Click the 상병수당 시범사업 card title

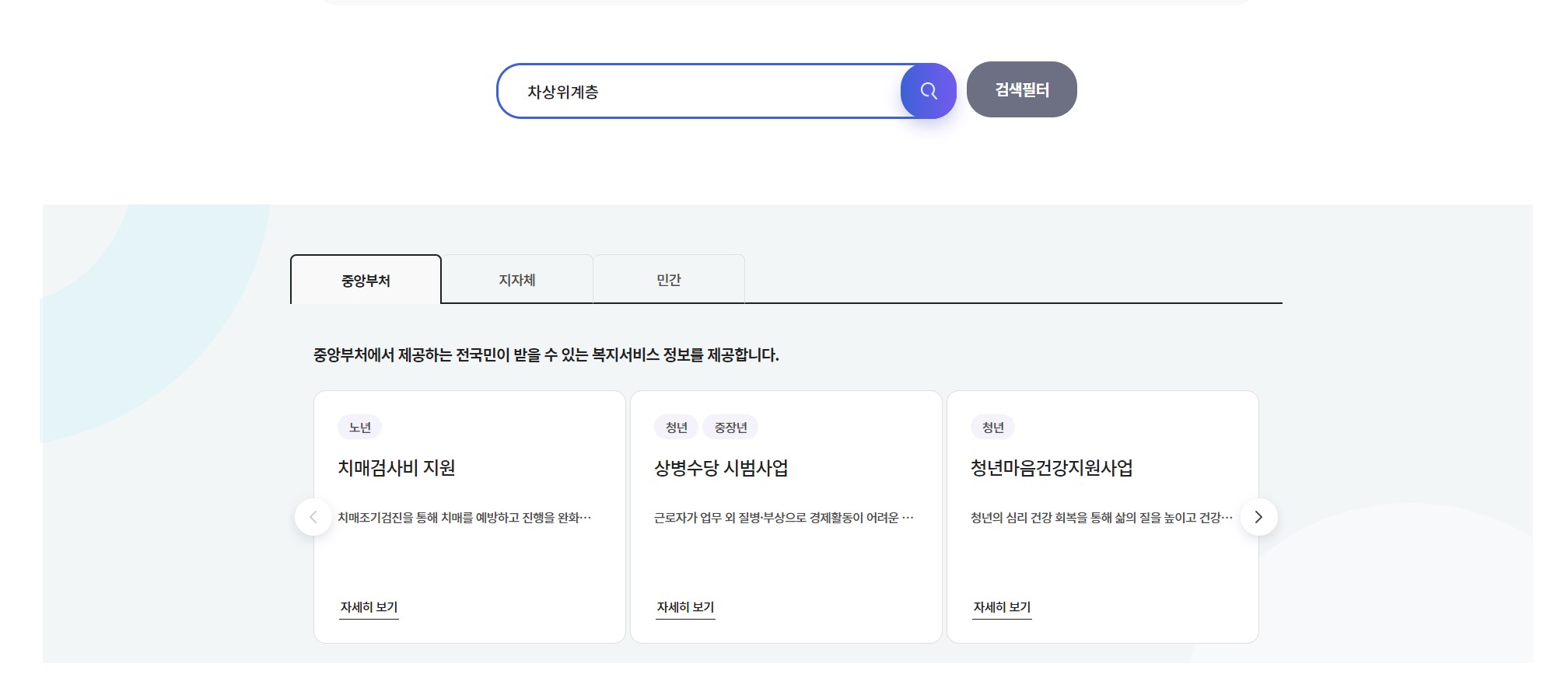click(x=721, y=468)
